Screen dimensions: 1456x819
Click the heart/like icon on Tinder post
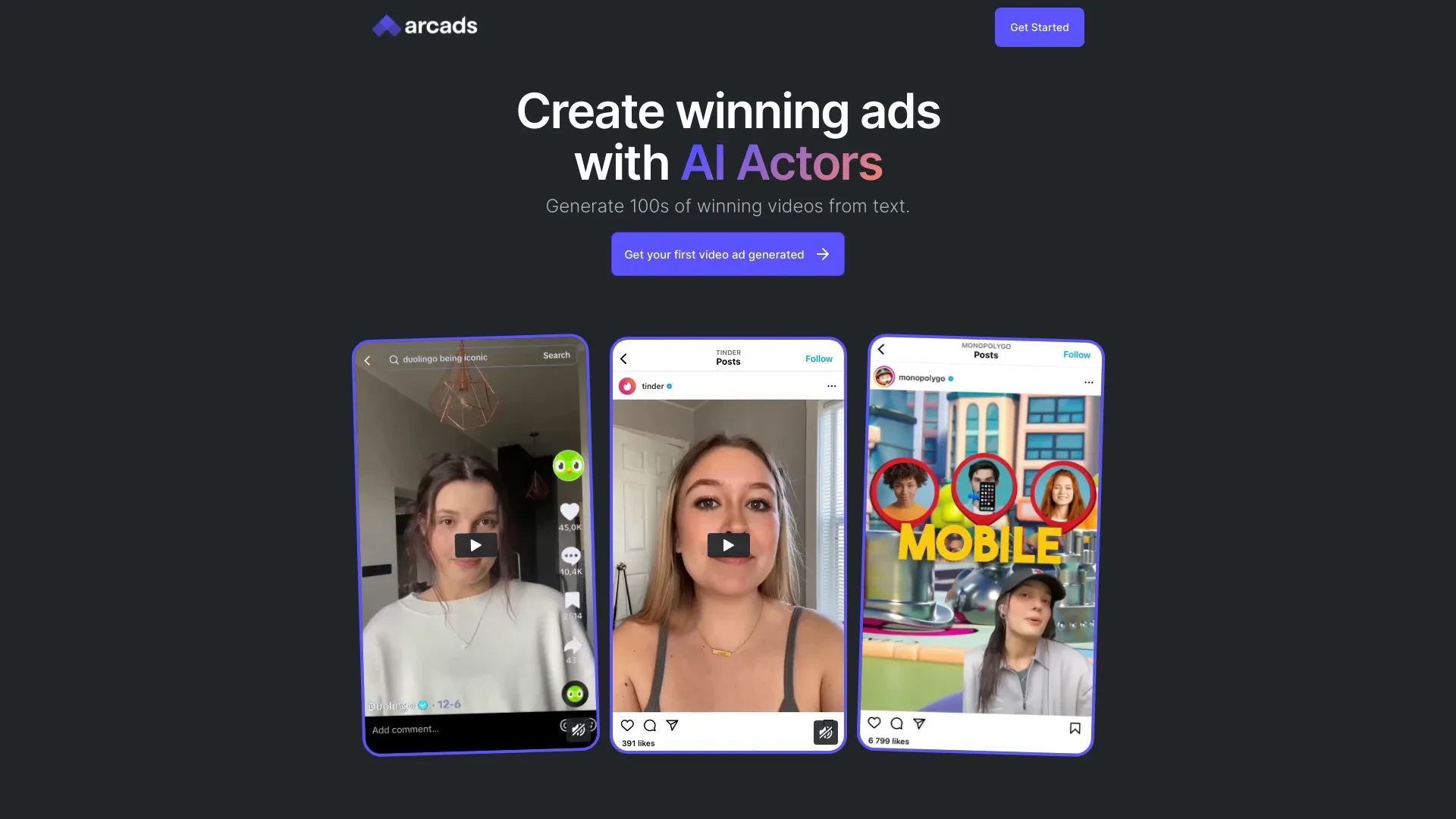pyautogui.click(x=627, y=725)
